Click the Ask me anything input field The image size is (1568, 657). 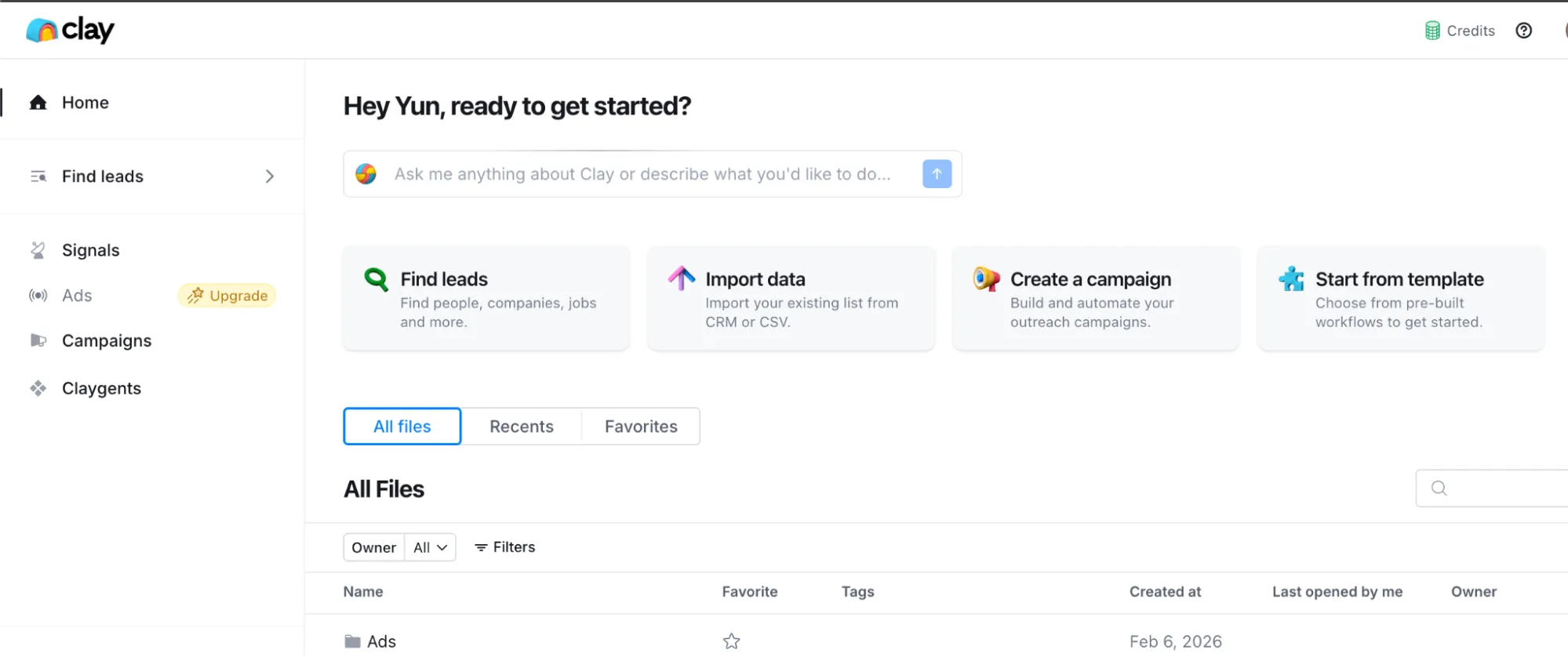click(642, 174)
